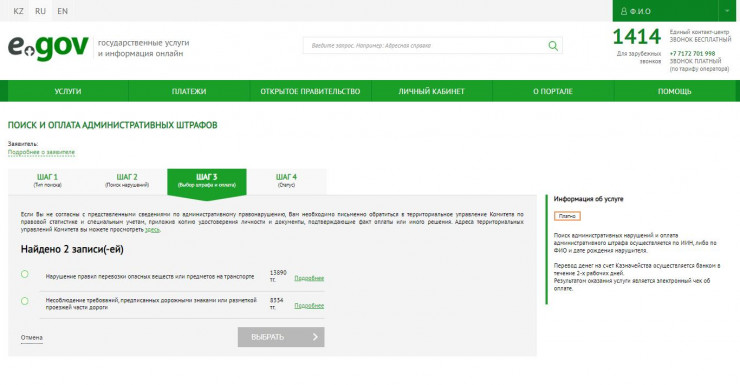Viewport: 740px width, 385px height.
Task: Click the e-gov logo
Action: click(x=48, y=47)
